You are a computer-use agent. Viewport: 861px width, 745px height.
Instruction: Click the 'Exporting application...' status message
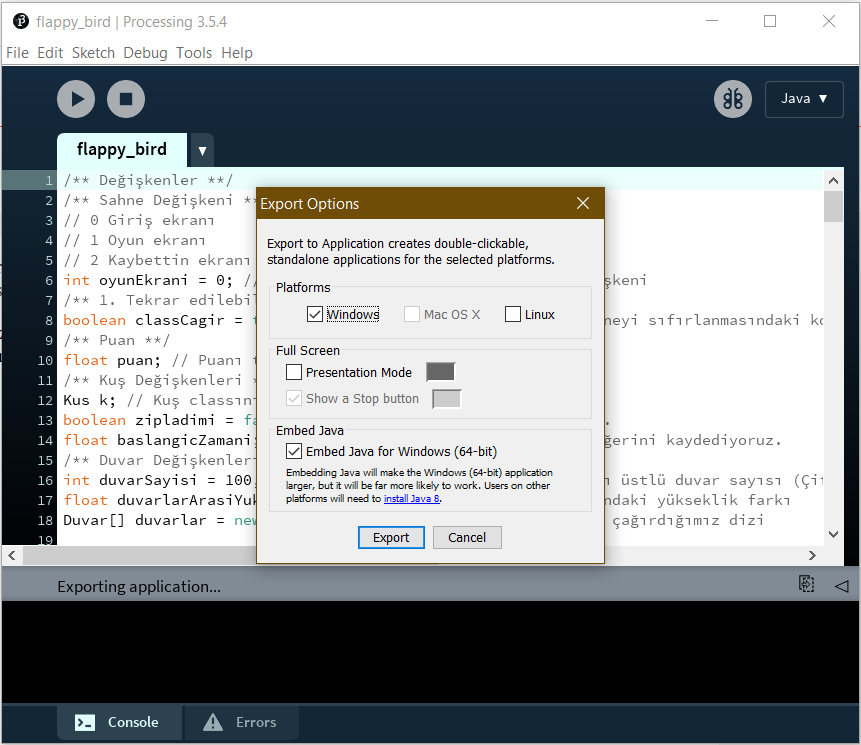(x=138, y=586)
